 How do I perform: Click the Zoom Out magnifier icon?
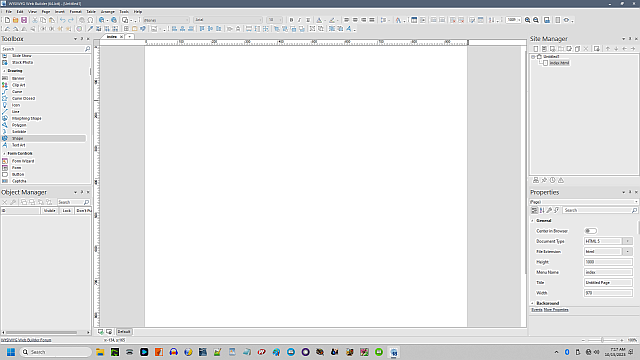[x=536, y=20]
